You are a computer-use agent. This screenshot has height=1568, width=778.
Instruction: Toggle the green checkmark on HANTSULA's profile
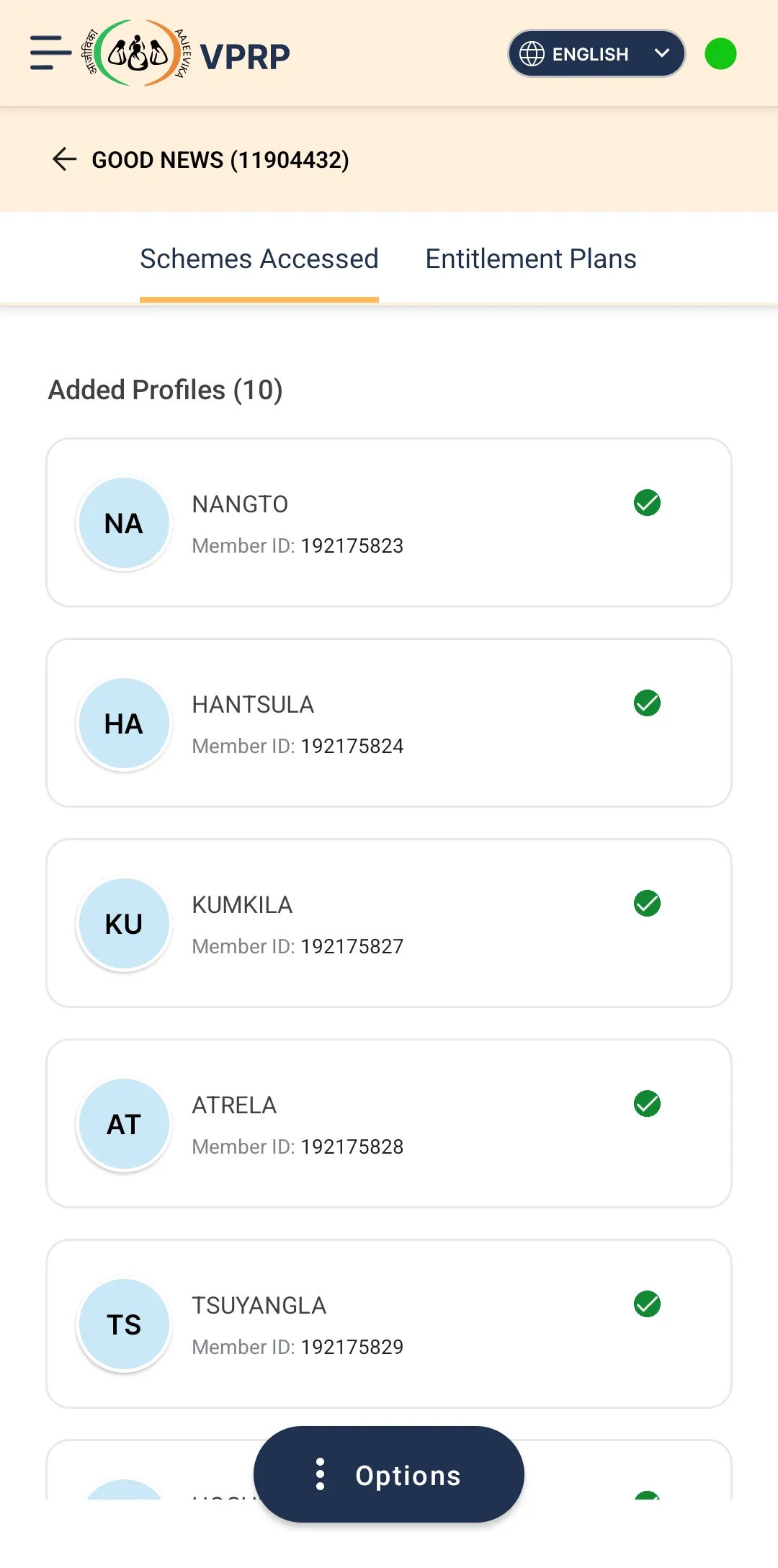647,703
